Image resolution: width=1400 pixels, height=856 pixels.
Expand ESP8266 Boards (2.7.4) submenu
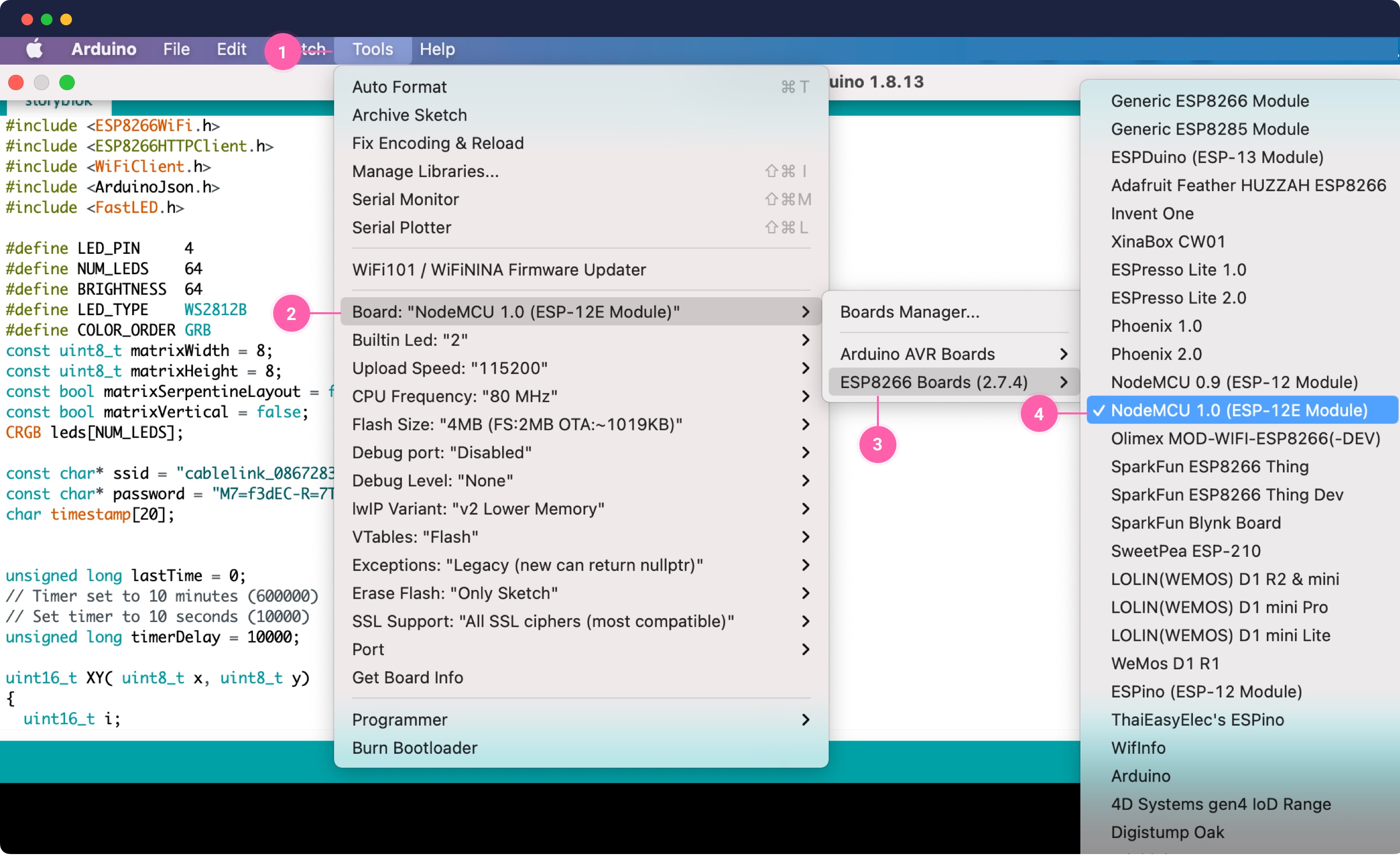[953, 383]
